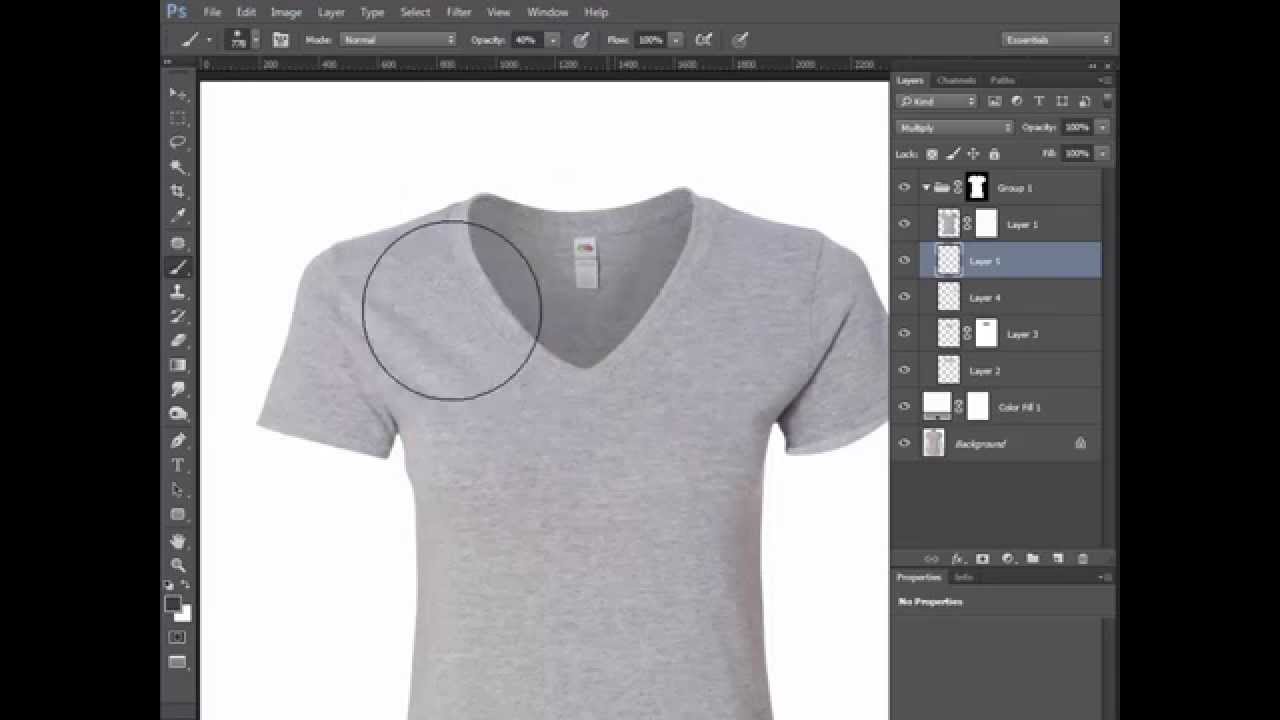The image size is (1280, 720).
Task: Delete layer trash icon
Action: tap(1082, 559)
